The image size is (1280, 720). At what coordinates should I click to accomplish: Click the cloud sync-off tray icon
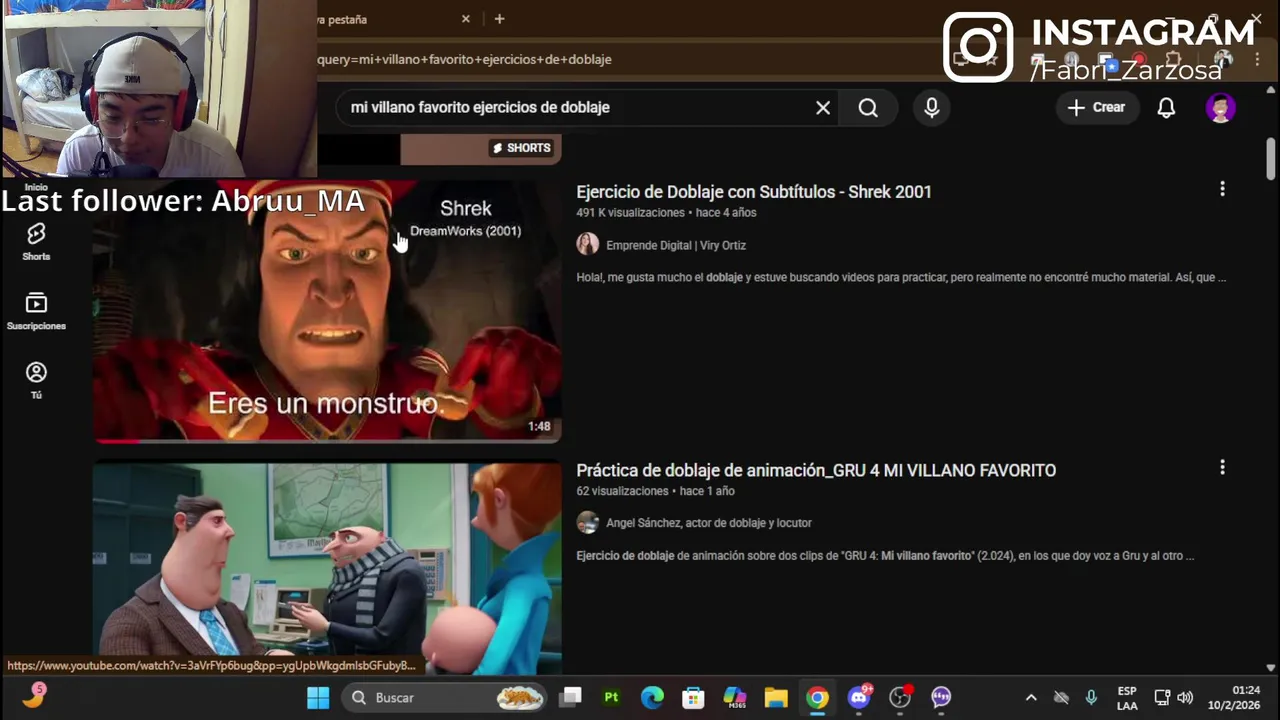pyautogui.click(x=1061, y=698)
